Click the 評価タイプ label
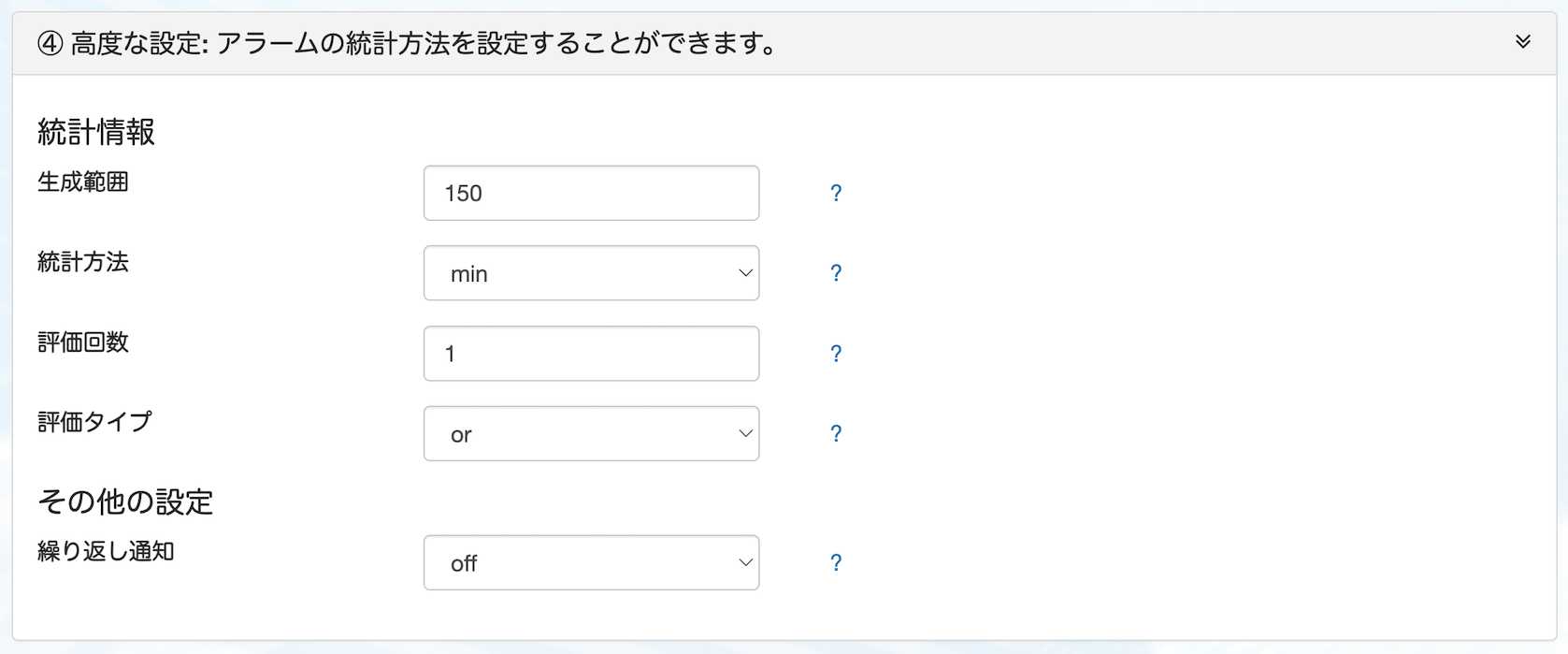The image size is (1568, 654). click(x=94, y=423)
